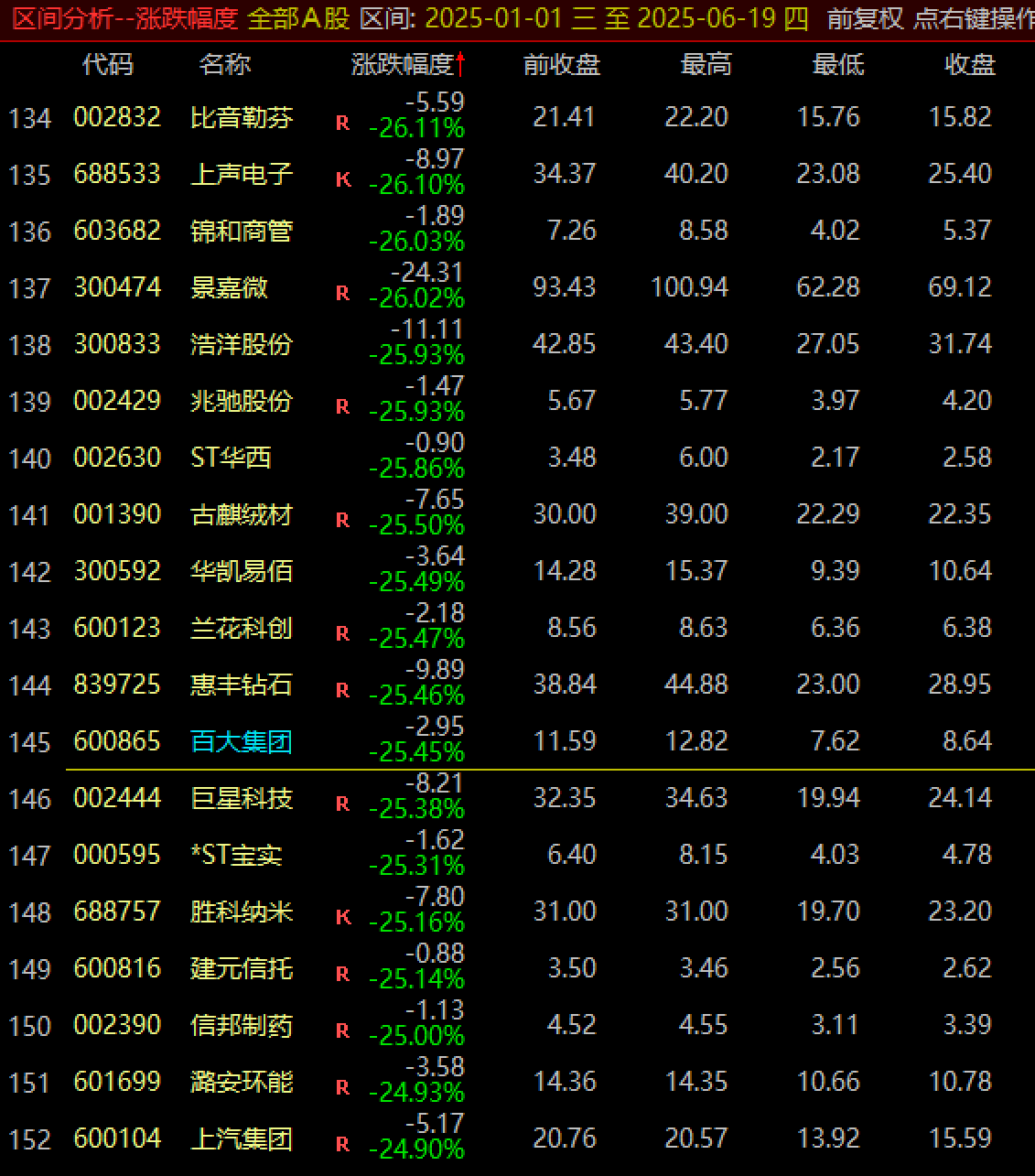Click the 代码 column header
This screenshot has width=1035, height=1176.
pos(108,64)
